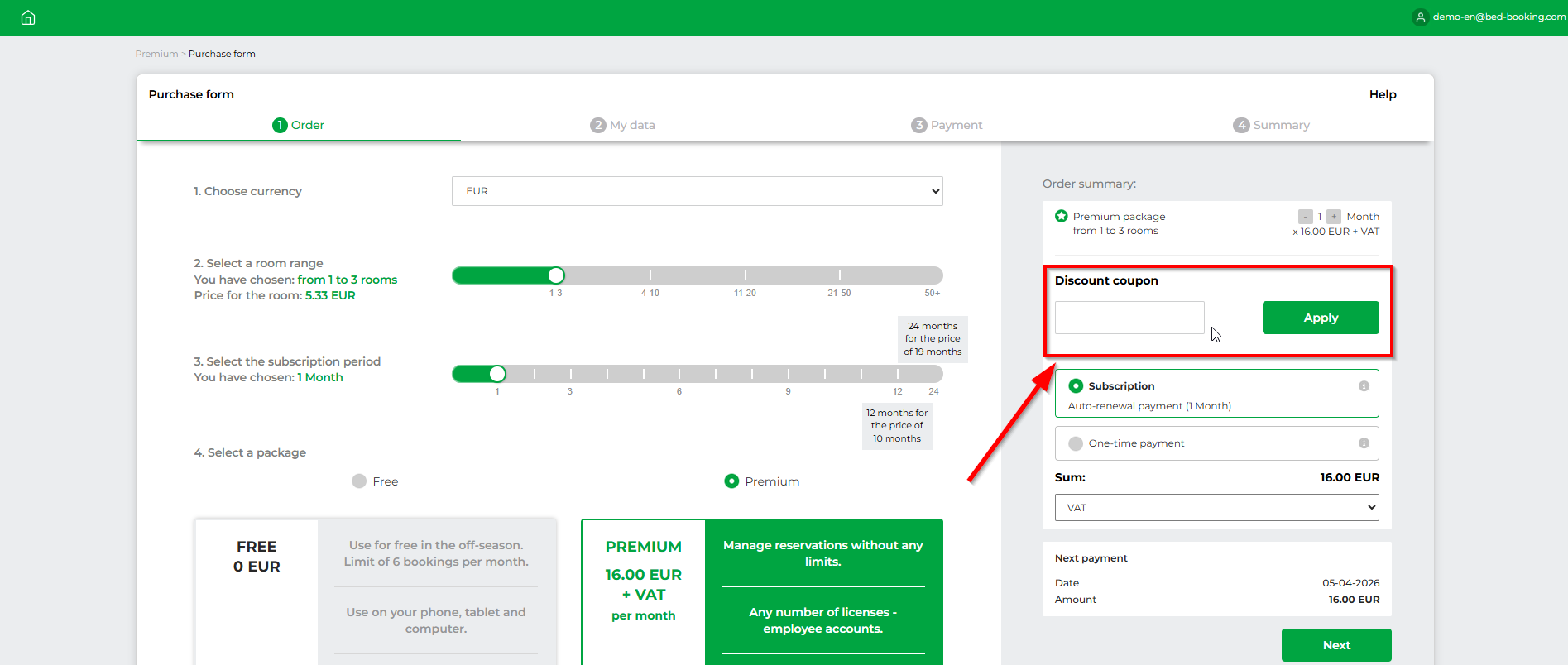The width and height of the screenshot is (1568, 665).
Task: Open the EUR currency dropdown
Action: (697, 191)
